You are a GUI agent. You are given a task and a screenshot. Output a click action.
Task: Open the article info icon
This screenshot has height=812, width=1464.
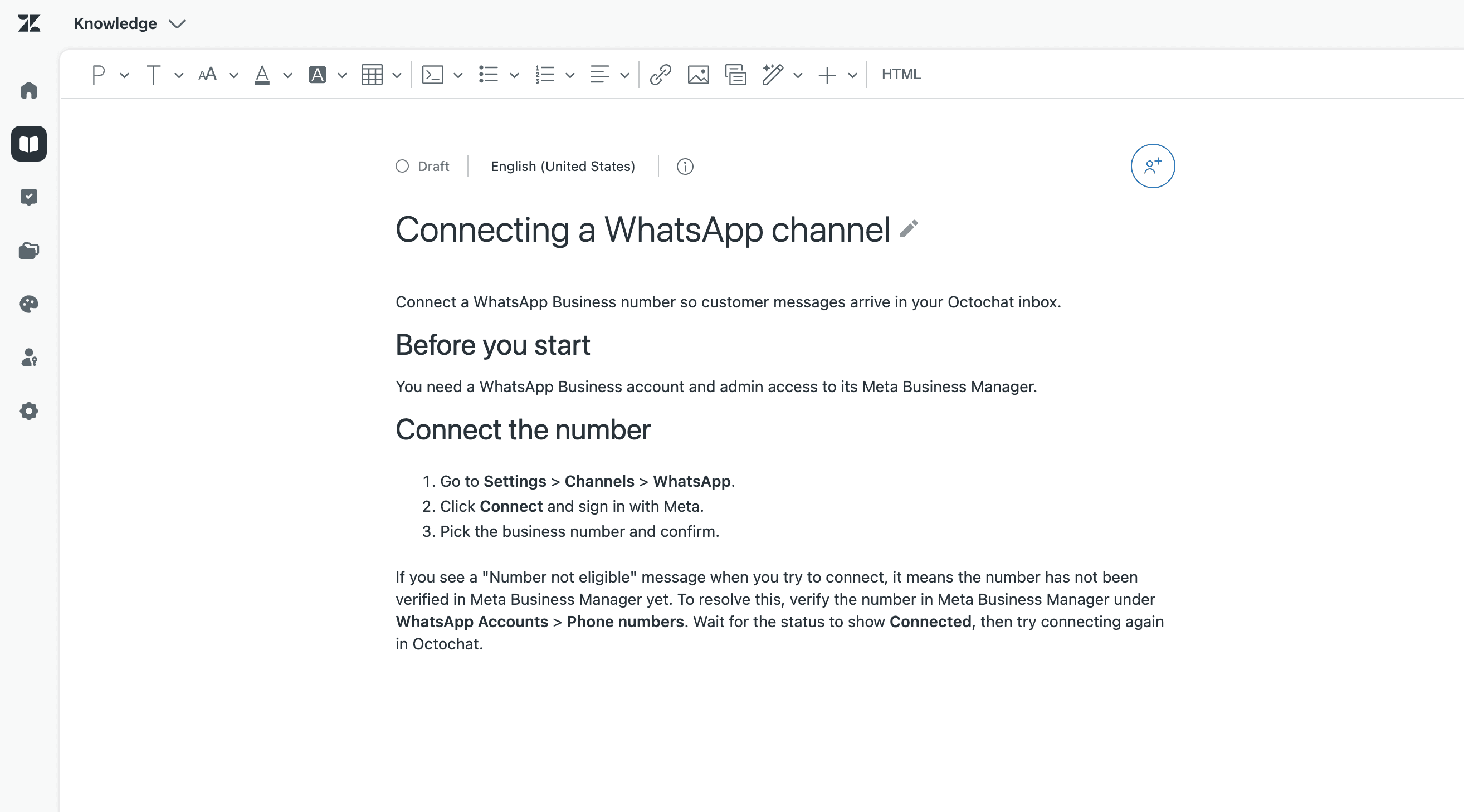coord(685,167)
